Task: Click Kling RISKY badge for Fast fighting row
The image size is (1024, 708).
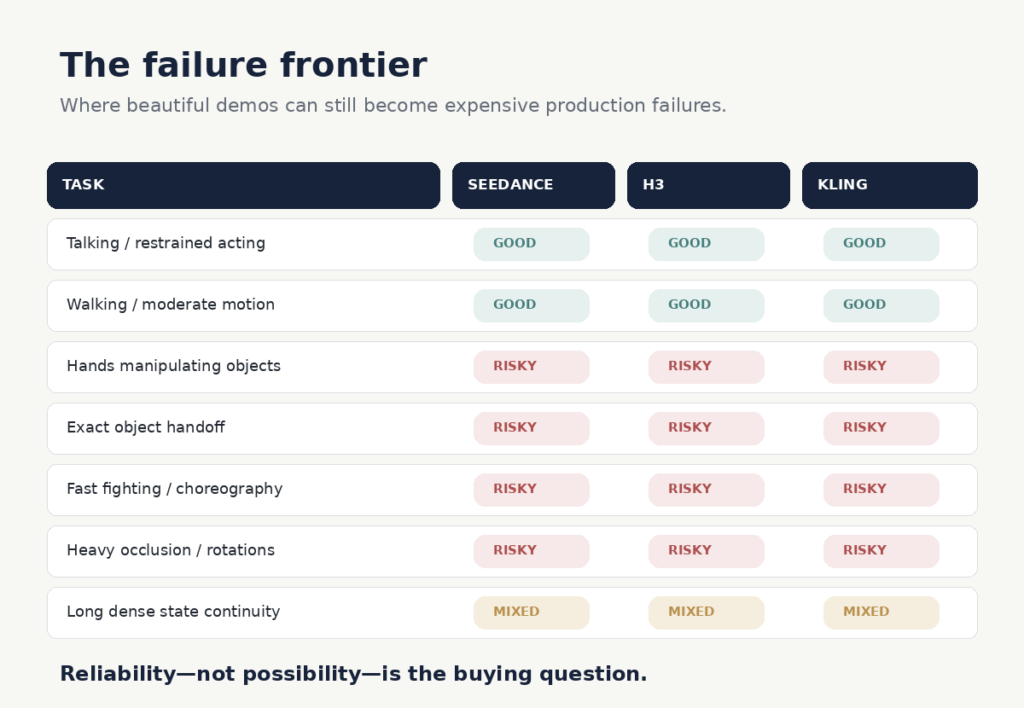Action: point(881,490)
